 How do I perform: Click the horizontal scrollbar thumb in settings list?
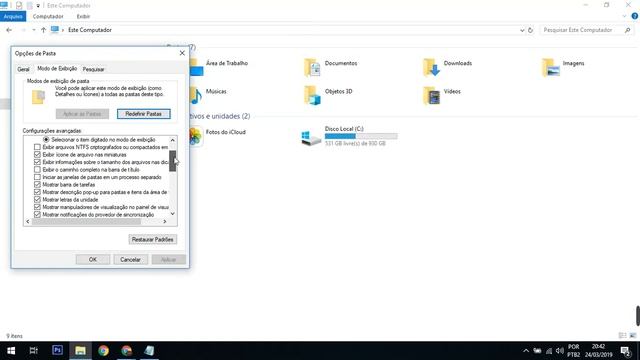click(x=87, y=222)
